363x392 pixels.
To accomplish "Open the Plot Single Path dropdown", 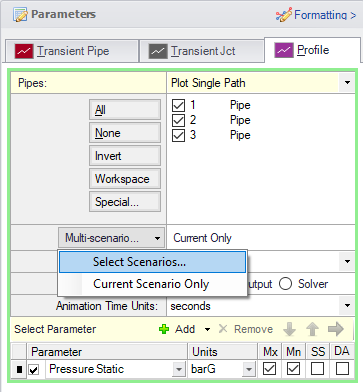I will point(347,83).
